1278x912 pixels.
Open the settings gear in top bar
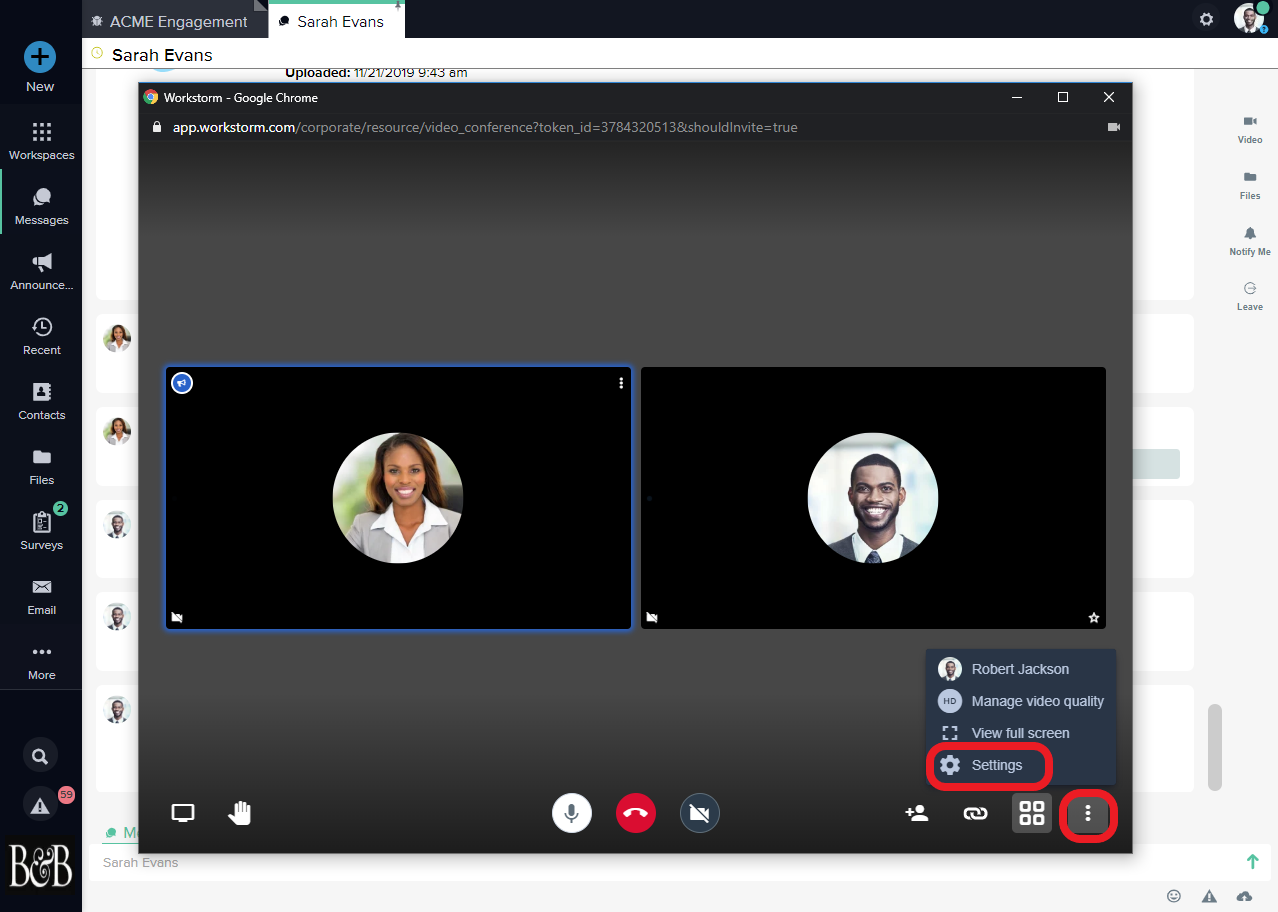click(1207, 19)
